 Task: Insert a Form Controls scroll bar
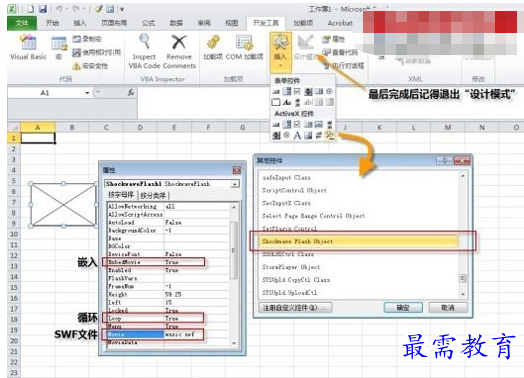tap(297, 102)
